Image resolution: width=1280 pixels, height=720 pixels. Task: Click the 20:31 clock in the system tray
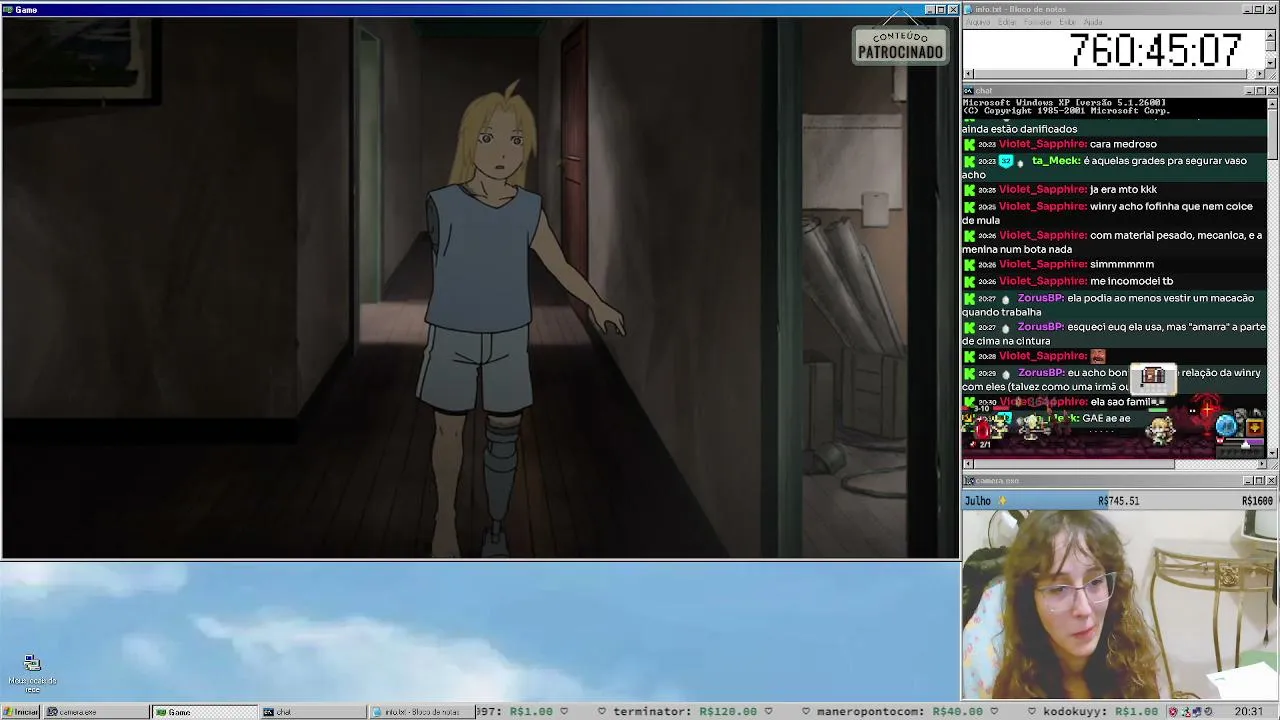tap(1248, 712)
